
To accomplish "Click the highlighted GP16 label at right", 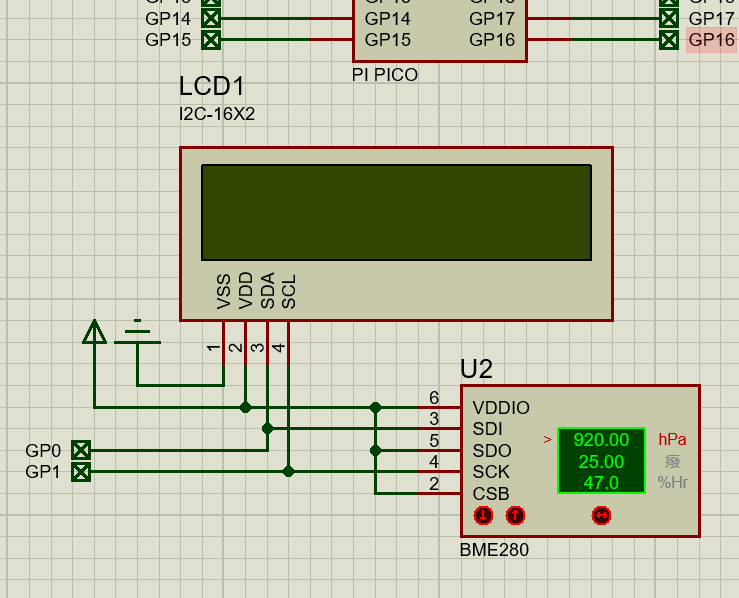I will pyautogui.click(x=712, y=40).
